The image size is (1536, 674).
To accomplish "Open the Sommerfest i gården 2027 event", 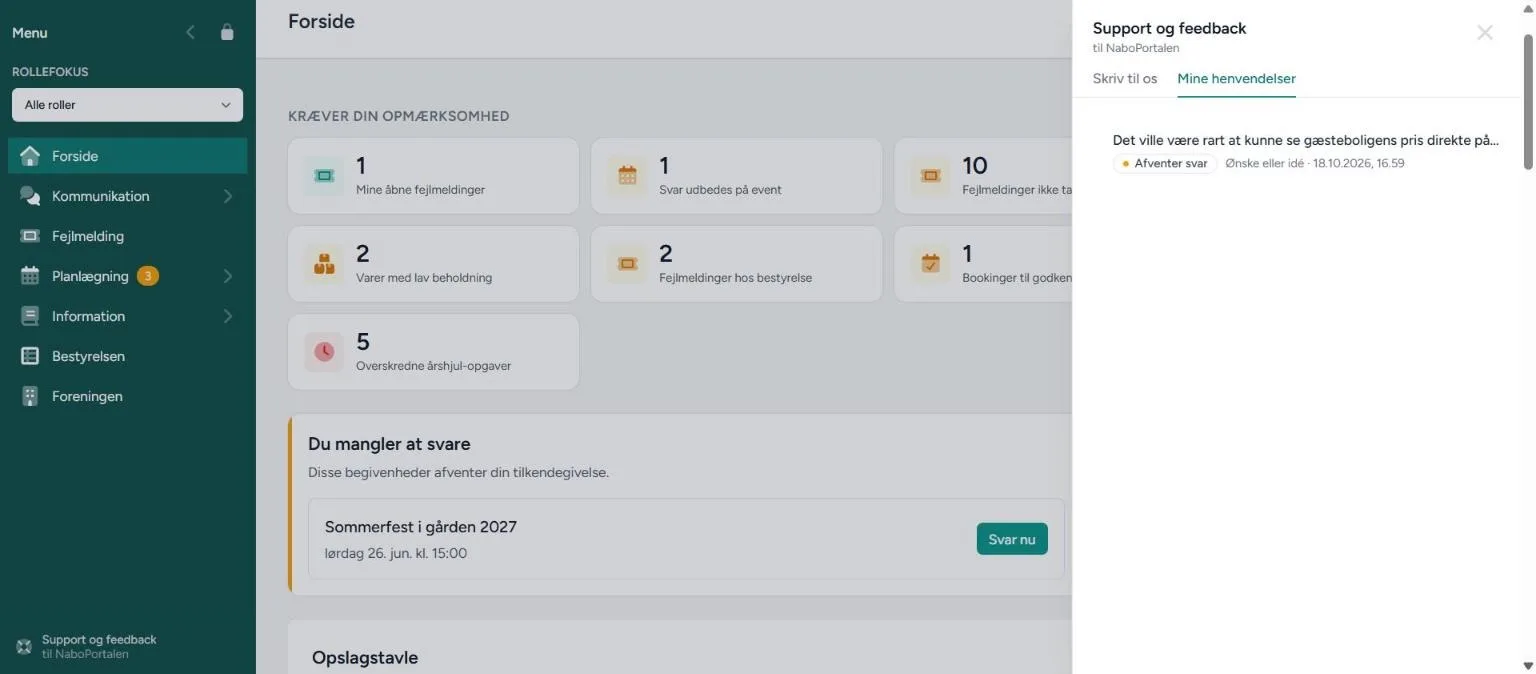I will click(x=421, y=527).
